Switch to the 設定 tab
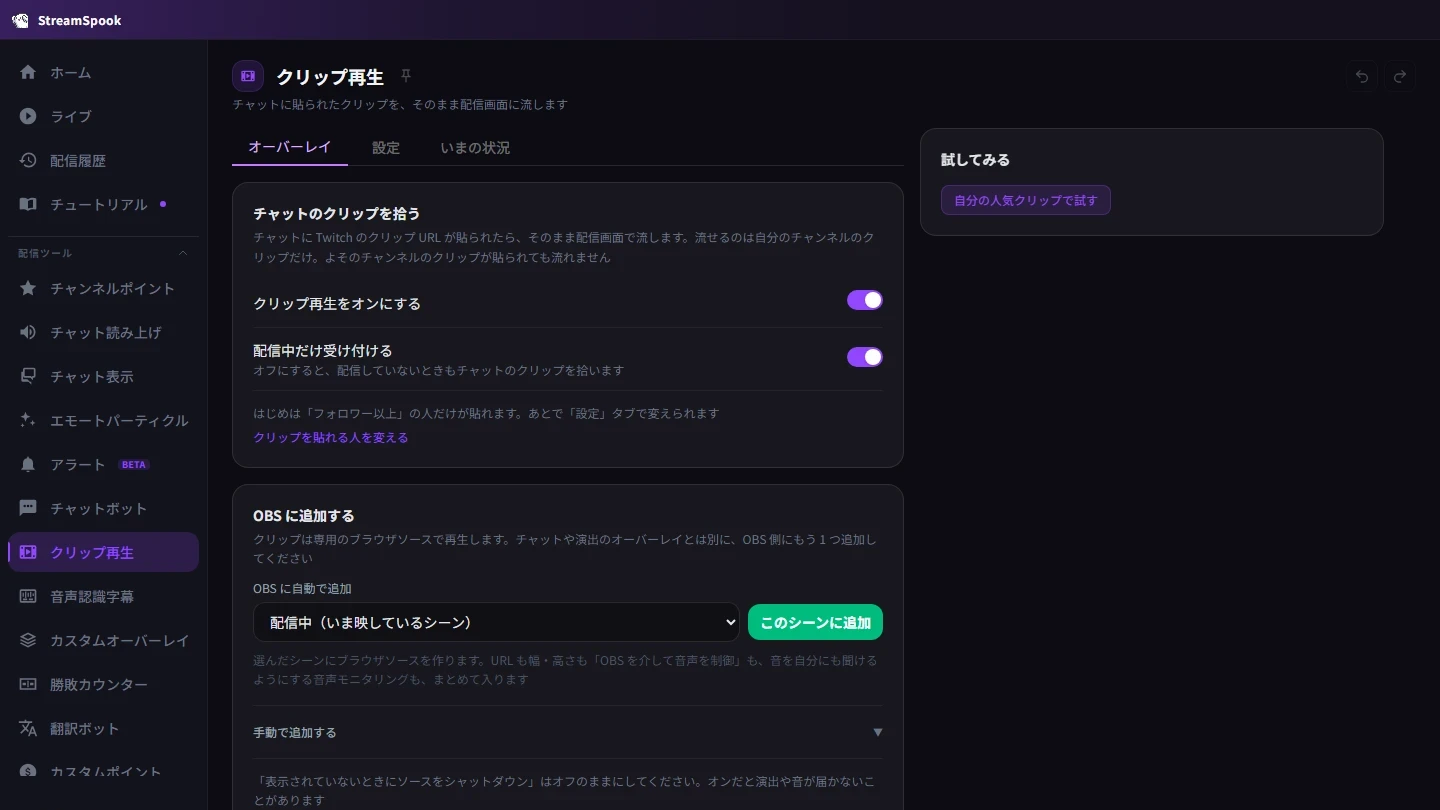The height and width of the screenshot is (810, 1440). (x=386, y=147)
